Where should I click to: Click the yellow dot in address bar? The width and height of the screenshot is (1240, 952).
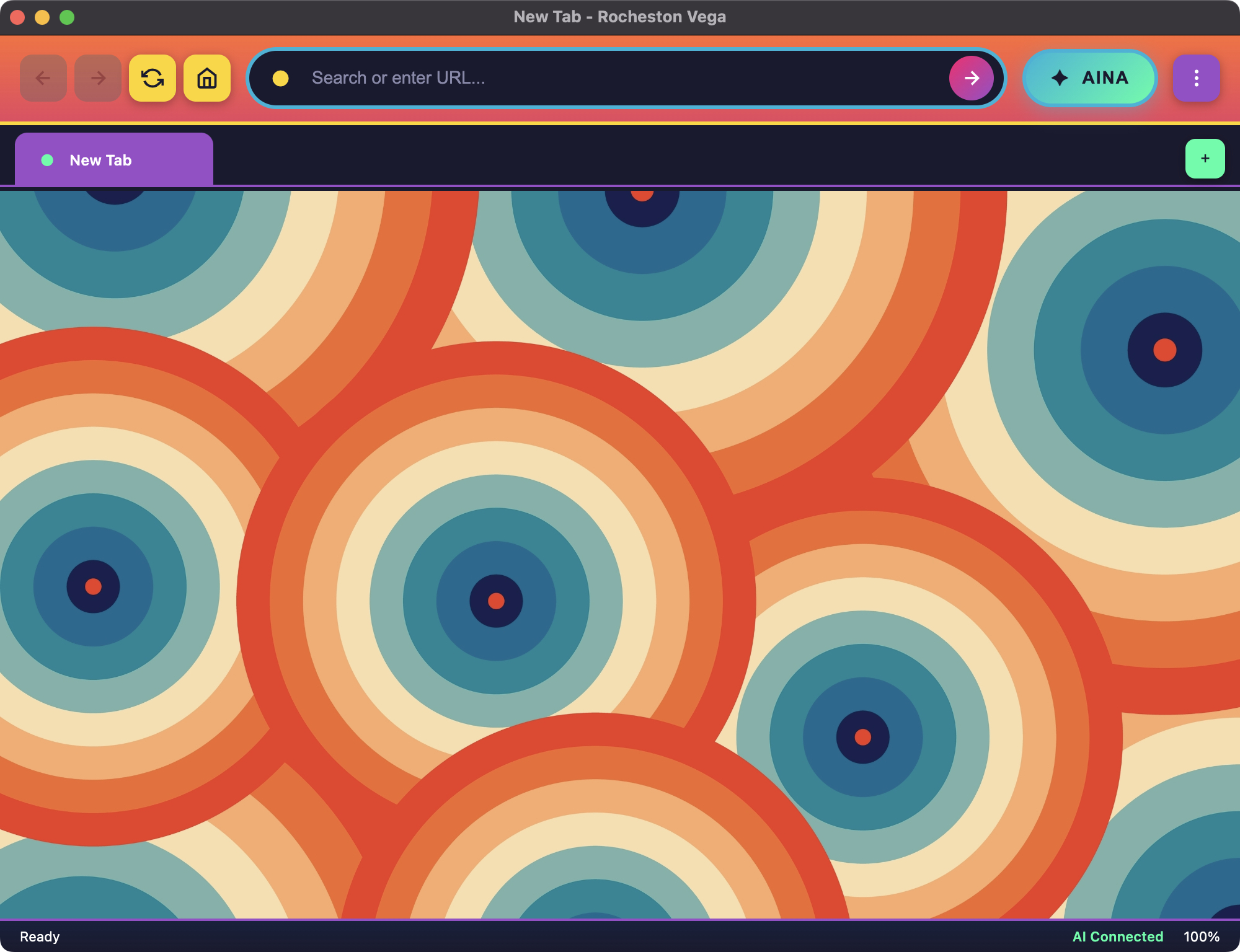click(280, 78)
